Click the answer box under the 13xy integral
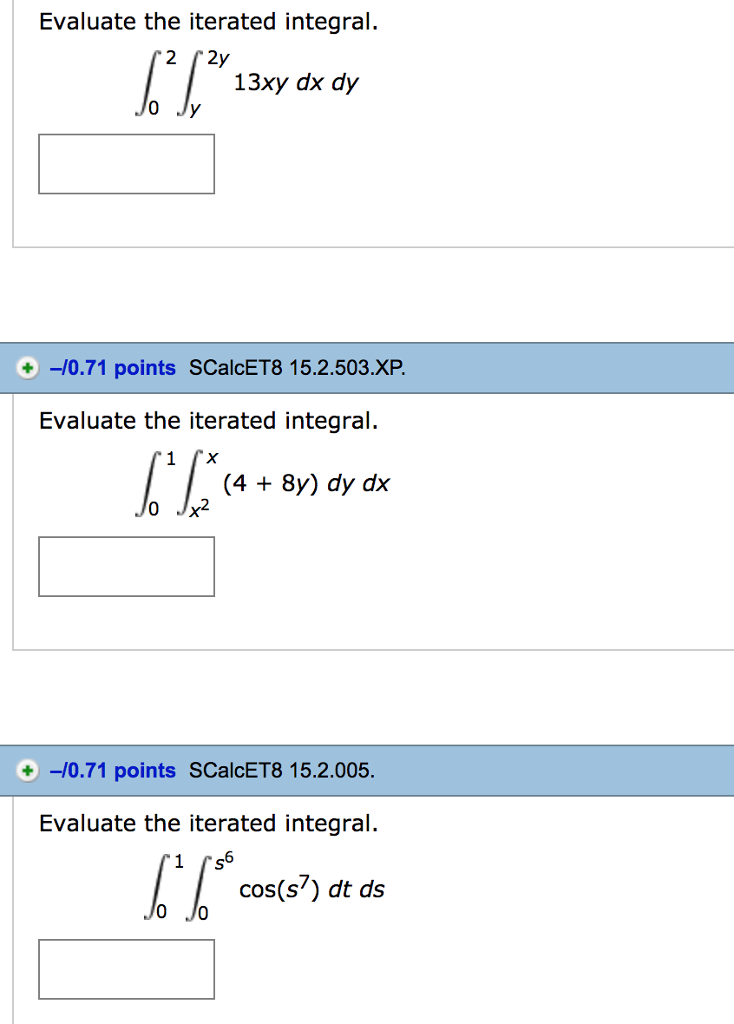The height and width of the screenshot is (1024, 734). click(126, 164)
